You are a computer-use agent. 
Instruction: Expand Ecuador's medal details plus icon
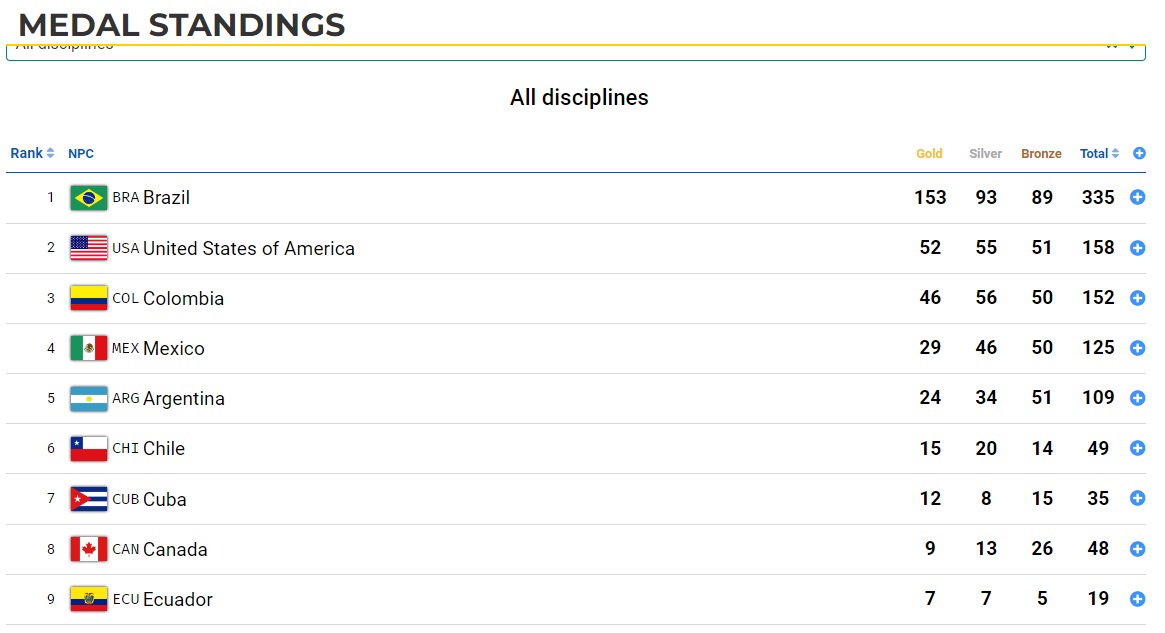[1138, 599]
